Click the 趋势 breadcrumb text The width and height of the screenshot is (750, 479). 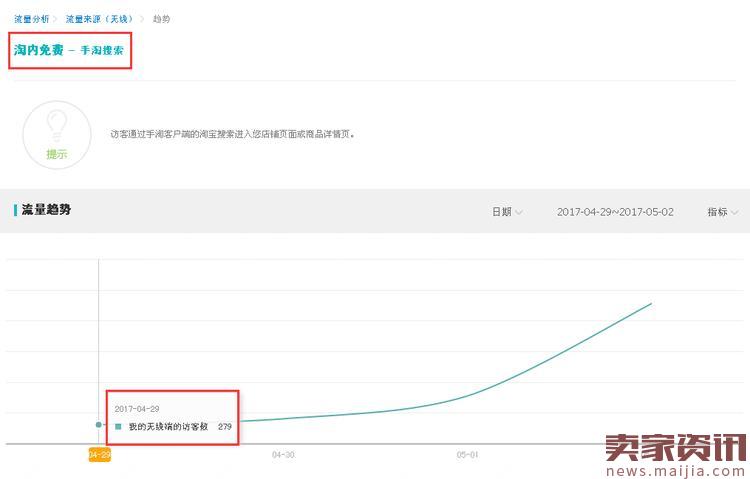[x=162, y=19]
